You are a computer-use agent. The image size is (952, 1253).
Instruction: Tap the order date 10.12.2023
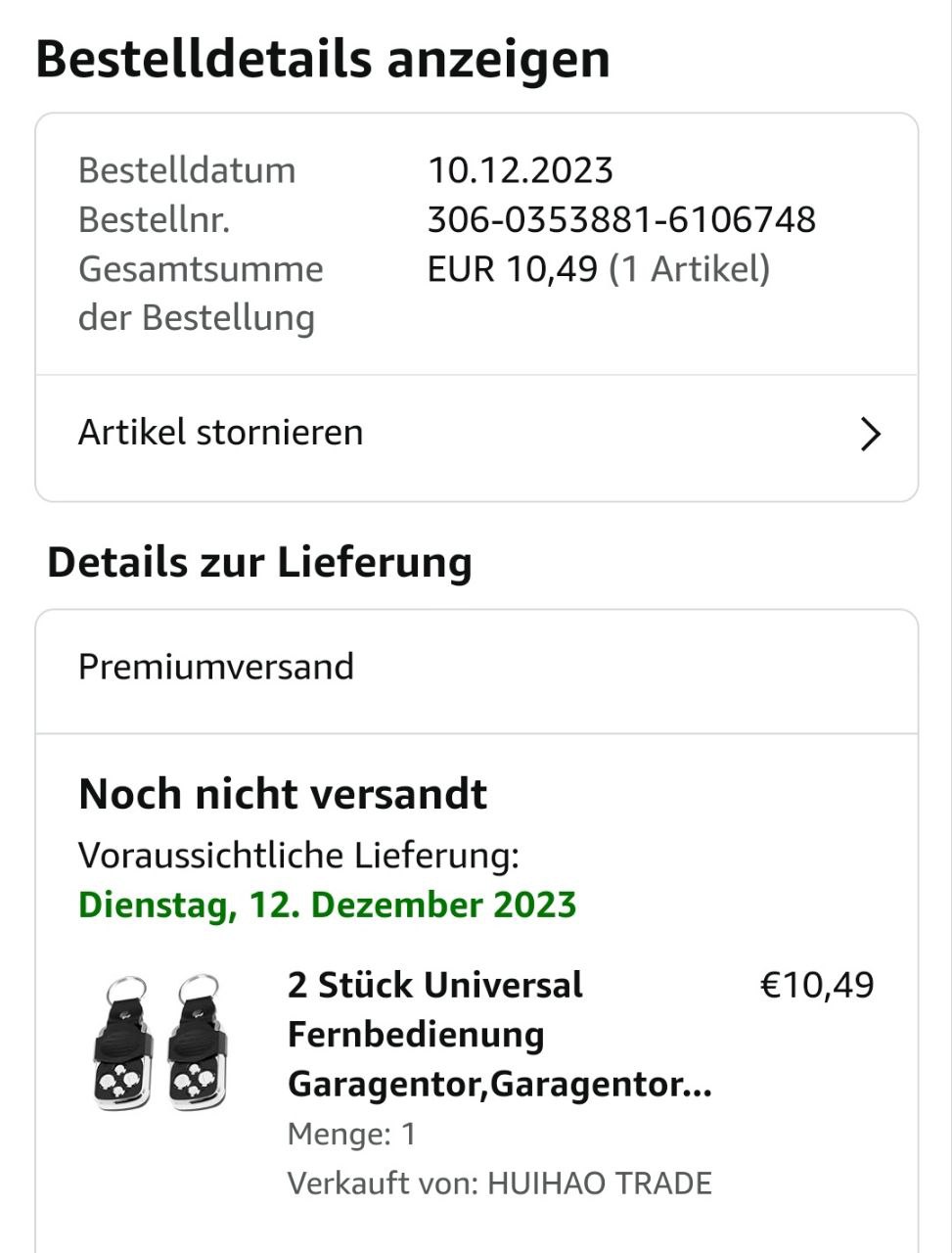point(521,170)
